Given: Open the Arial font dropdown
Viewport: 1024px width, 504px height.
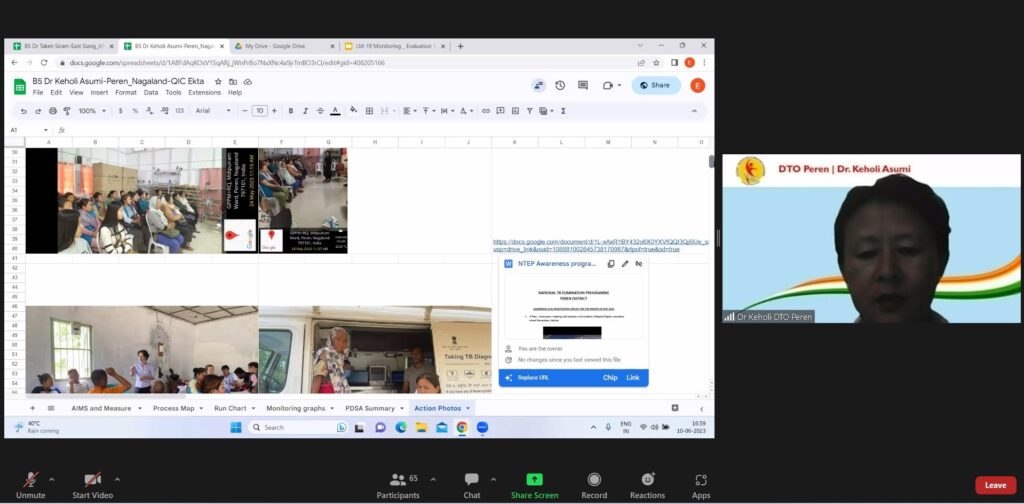Looking at the screenshot, I should tap(215, 111).
